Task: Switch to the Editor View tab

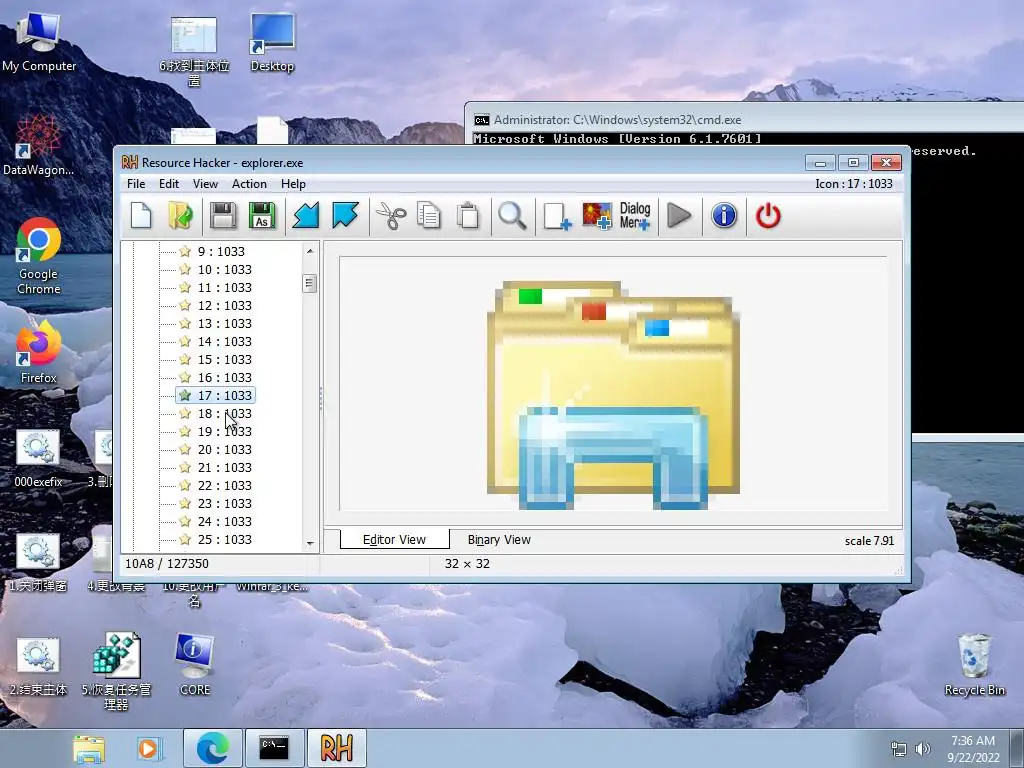Action: 394,540
